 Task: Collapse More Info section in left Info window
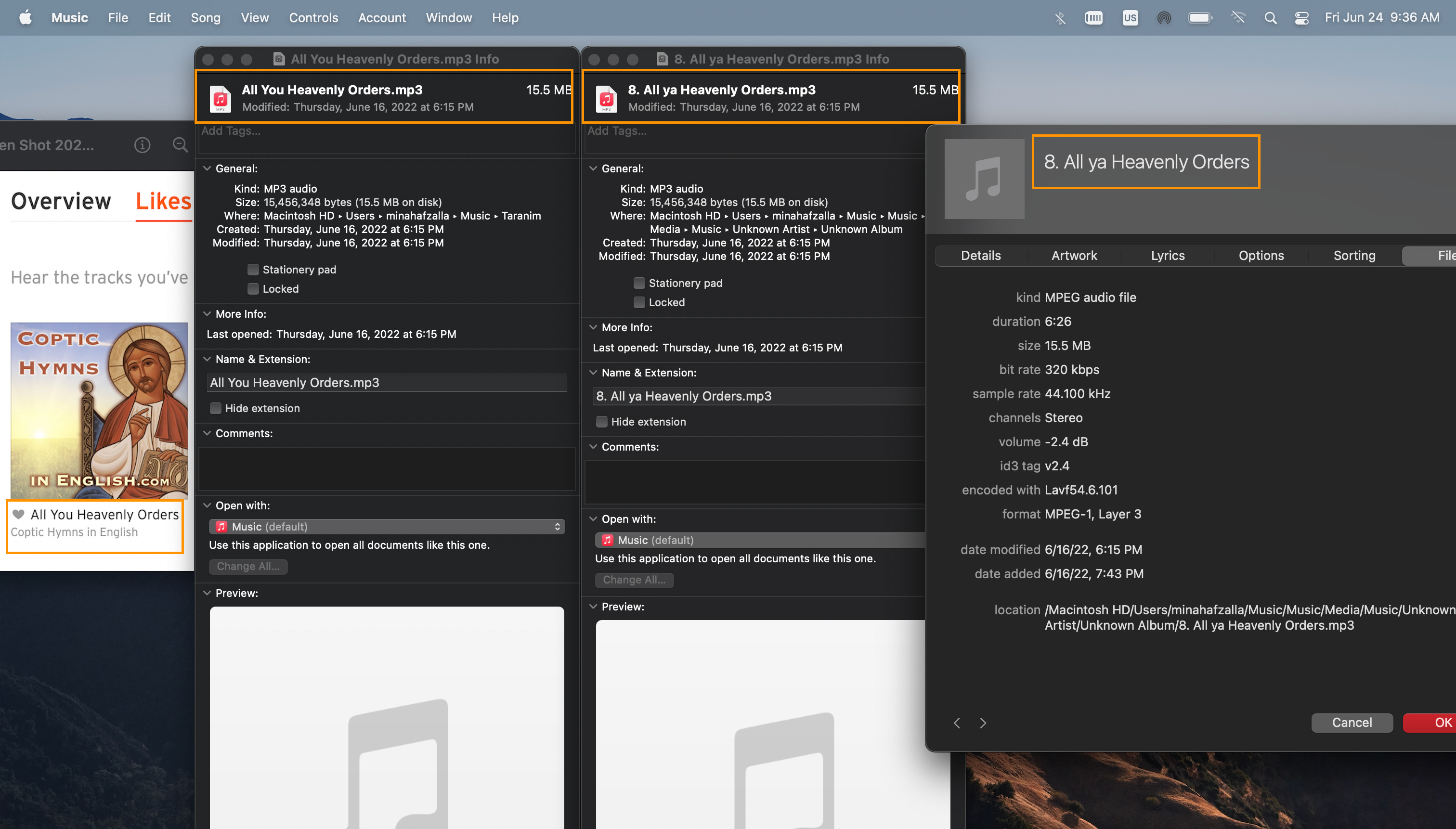click(207, 314)
